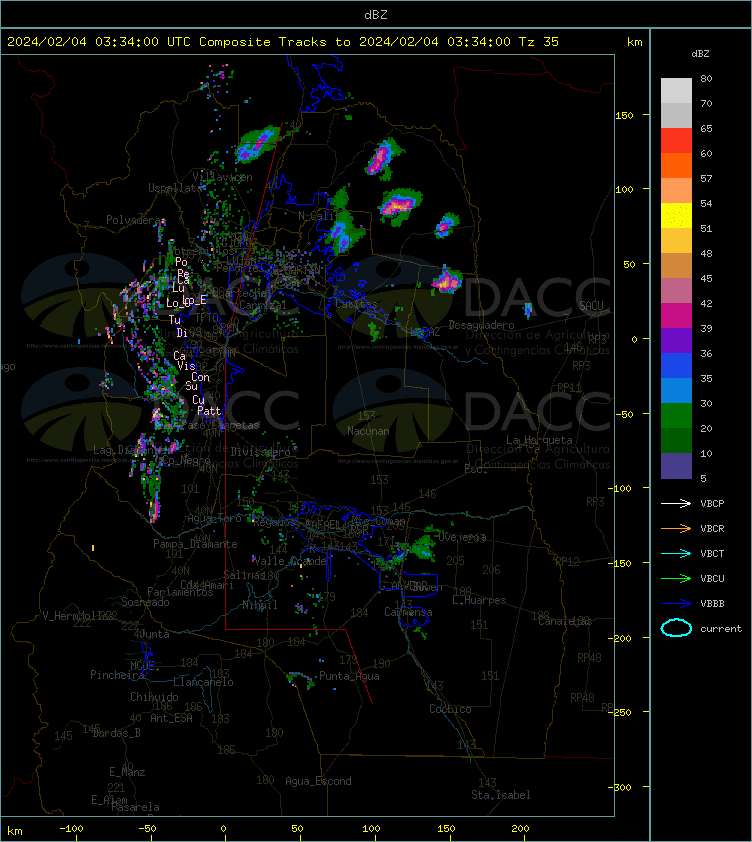Click the blue VBBB arrow legend icon

676,604
